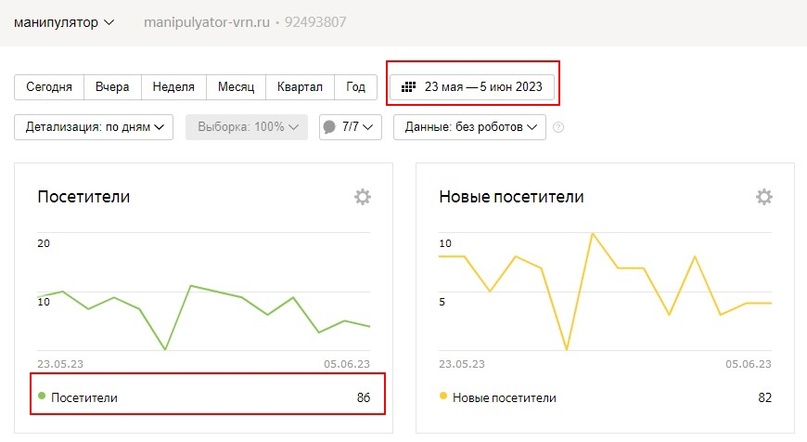Screen dimensions: 807x442
Task: Click counter number 92493807
Action: tap(315, 23)
